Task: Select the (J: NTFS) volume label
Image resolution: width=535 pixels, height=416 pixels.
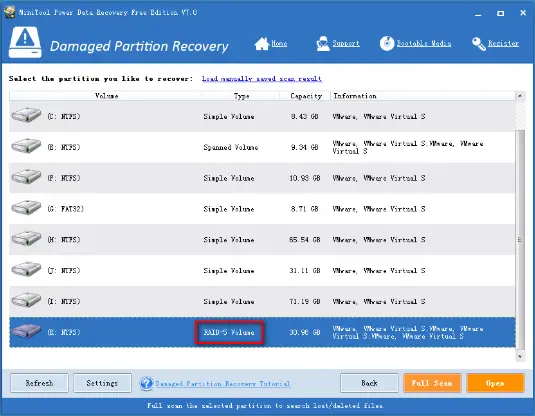Action: pyautogui.click(x=64, y=271)
